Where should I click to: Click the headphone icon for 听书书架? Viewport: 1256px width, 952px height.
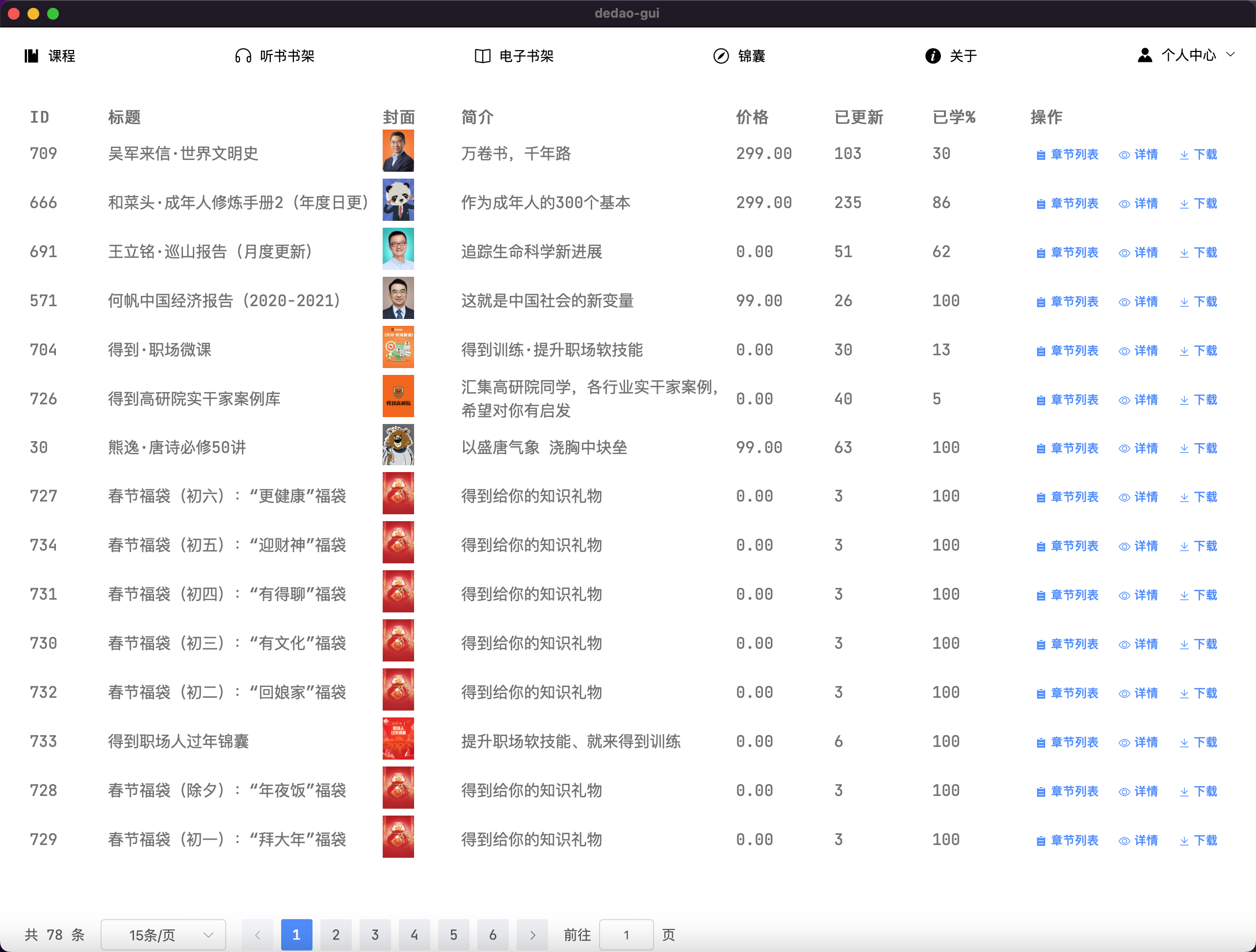click(243, 55)
